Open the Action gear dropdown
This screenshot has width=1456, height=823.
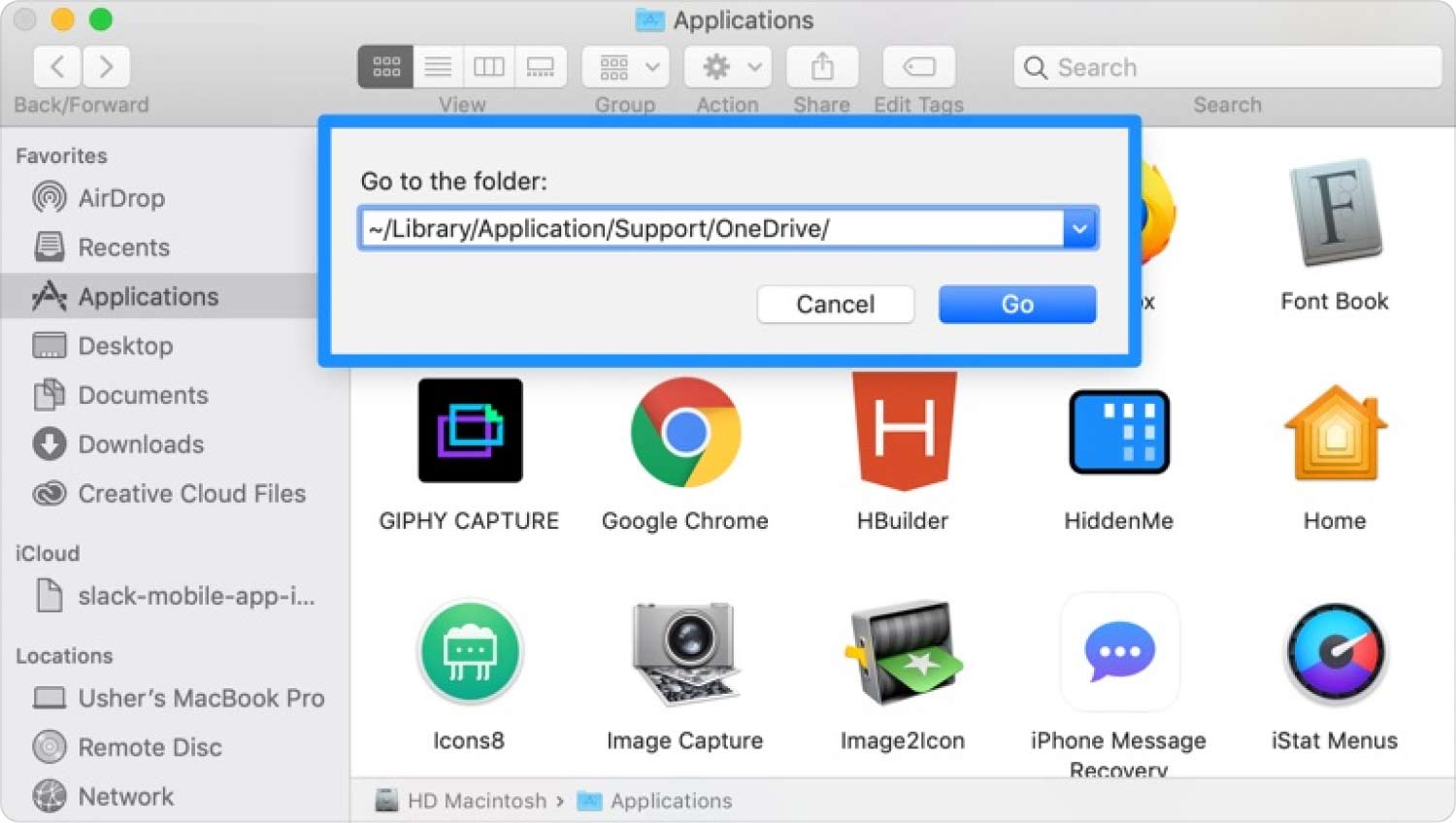pos(728,67)
